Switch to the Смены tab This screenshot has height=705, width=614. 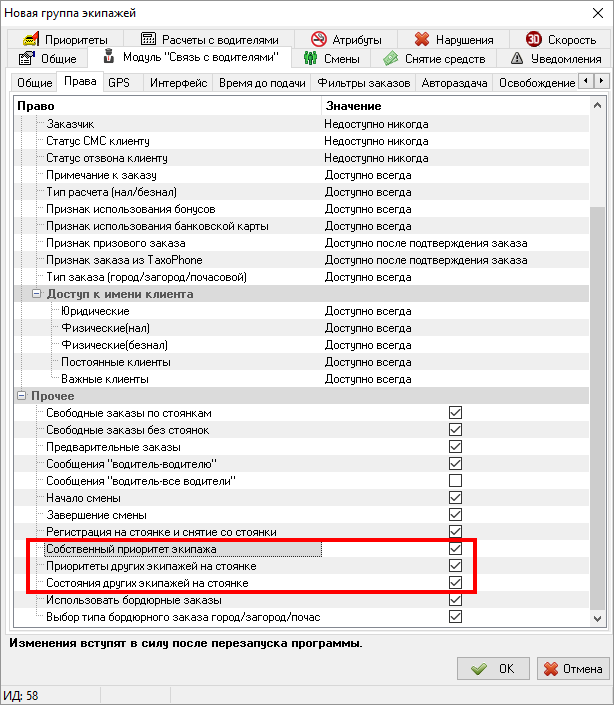331,58
